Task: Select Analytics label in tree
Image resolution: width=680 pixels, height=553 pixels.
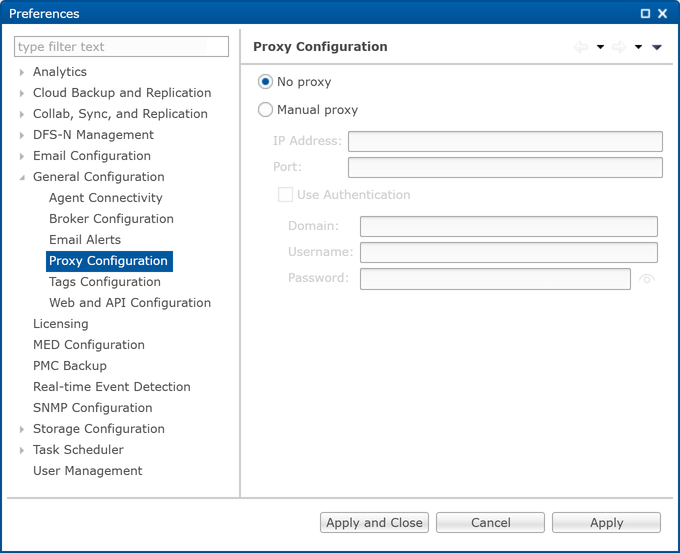Action: pos(60,72)
